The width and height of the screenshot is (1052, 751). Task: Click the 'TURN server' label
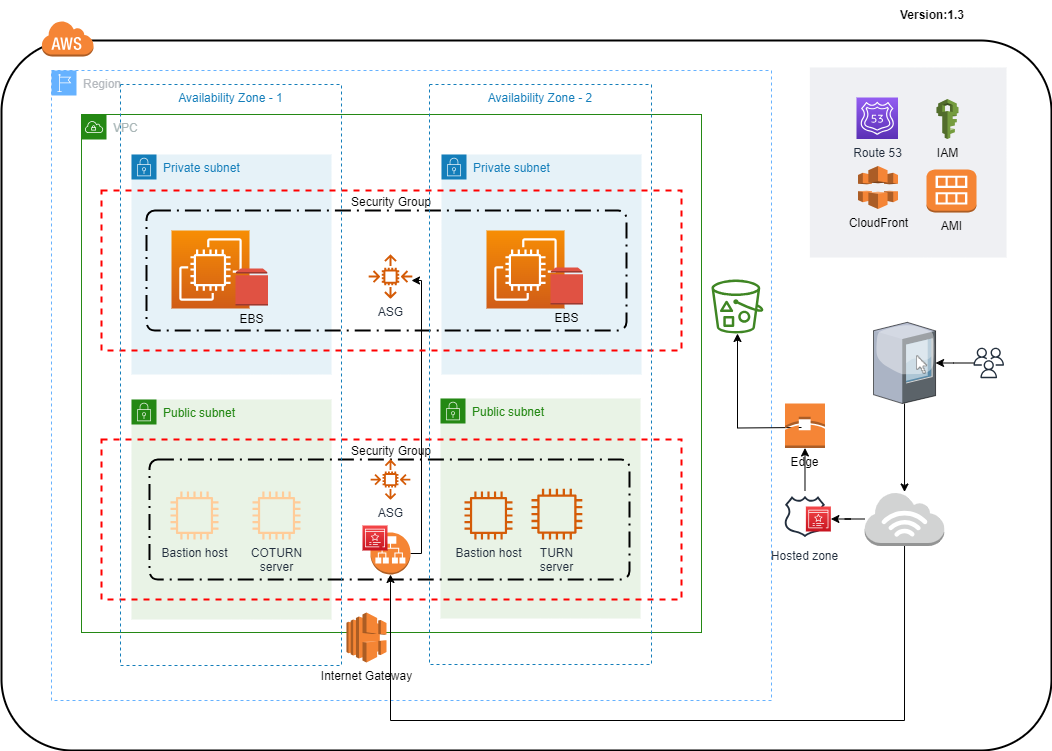pos(557,560)
